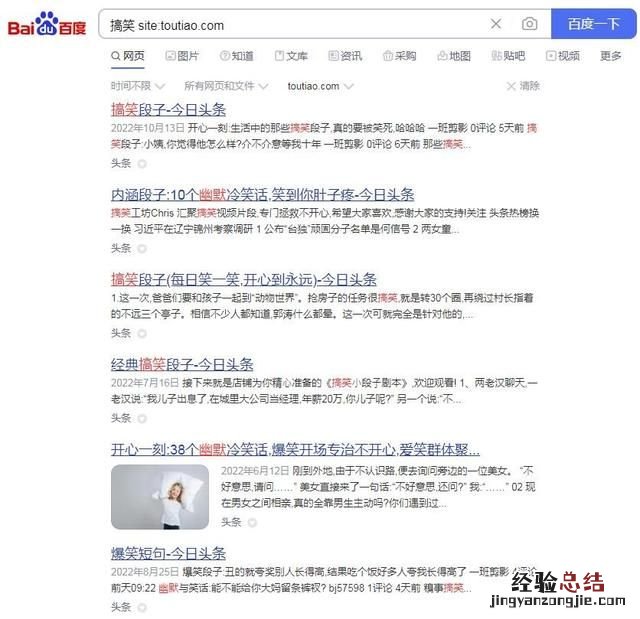Click the source icon beside first 头条
This screenshot has width=640, height=619.
pos(142,164)
